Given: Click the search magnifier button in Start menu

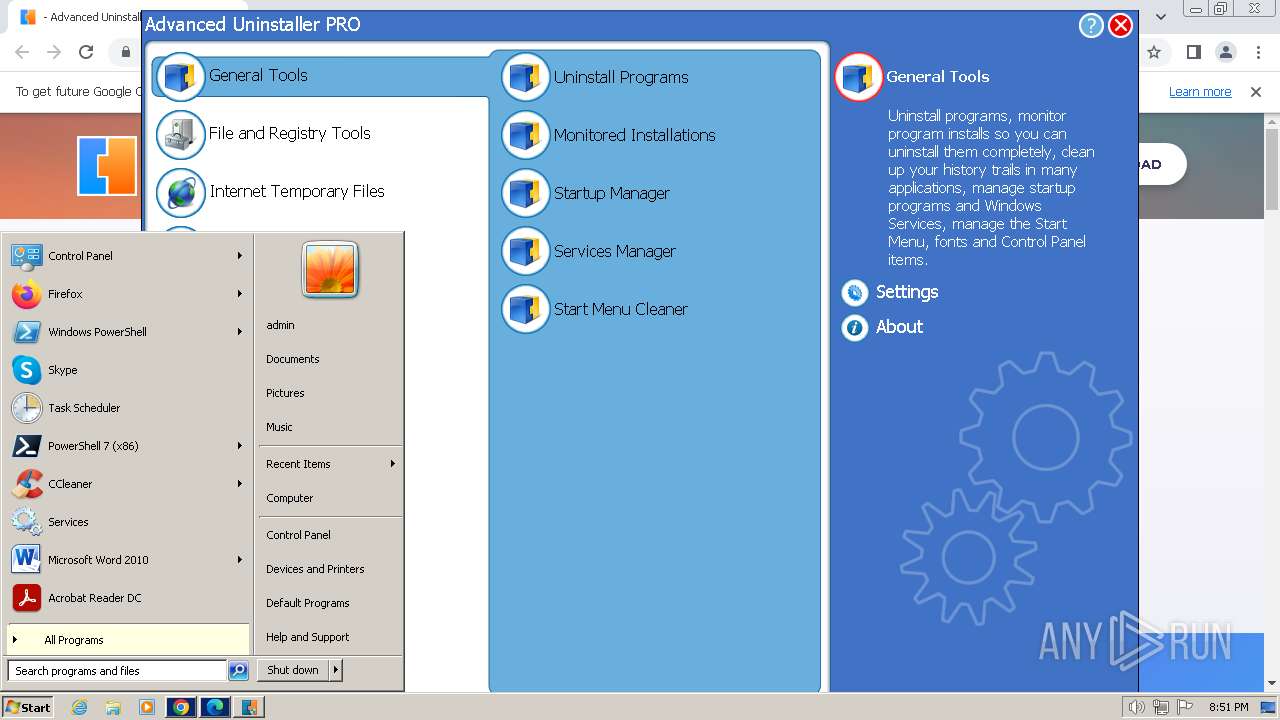Looking at the screenshot, I should click(x=238, y=671).
